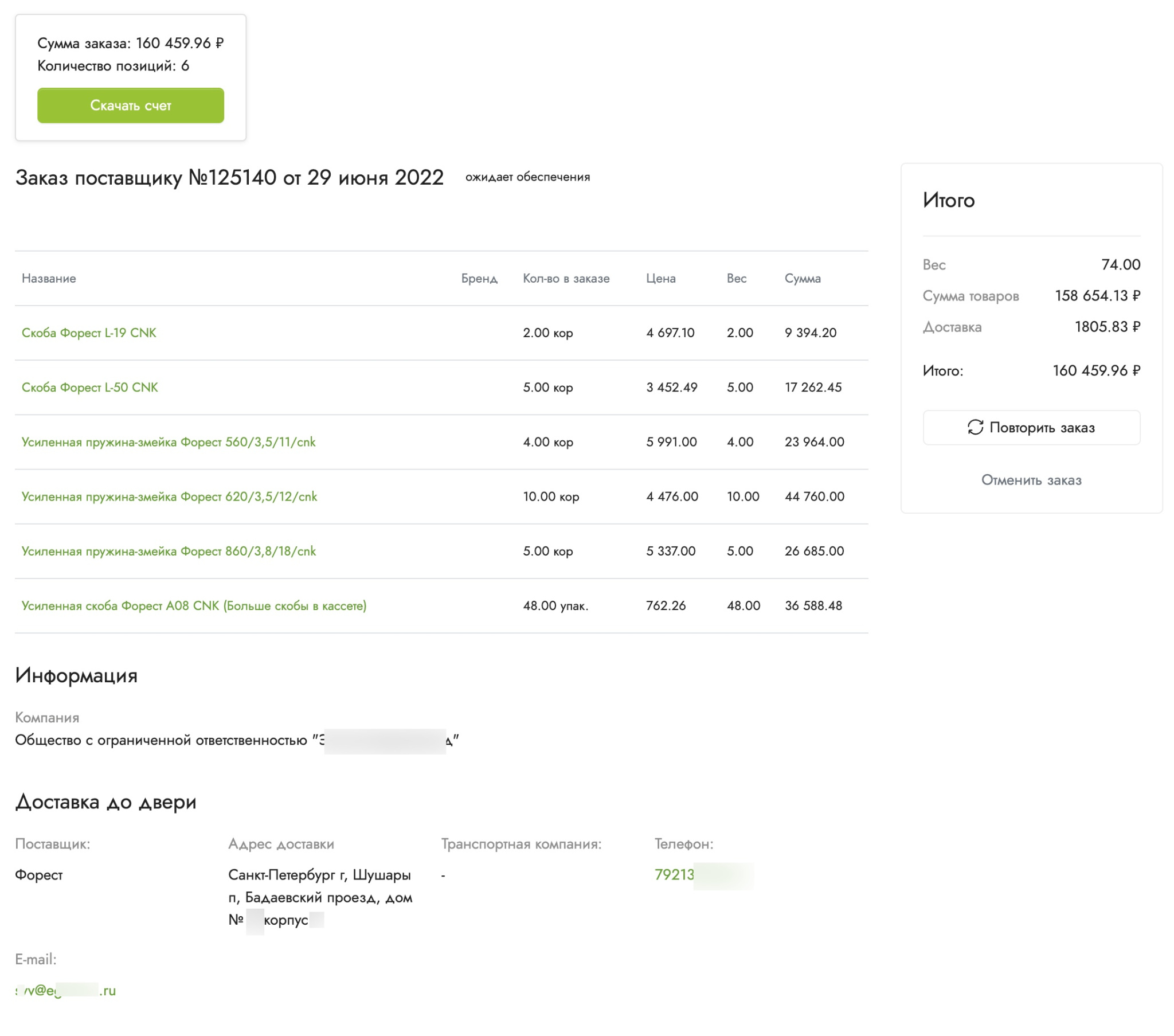Click the Бренд column header

pyautogui.click(x=480, y=279)
